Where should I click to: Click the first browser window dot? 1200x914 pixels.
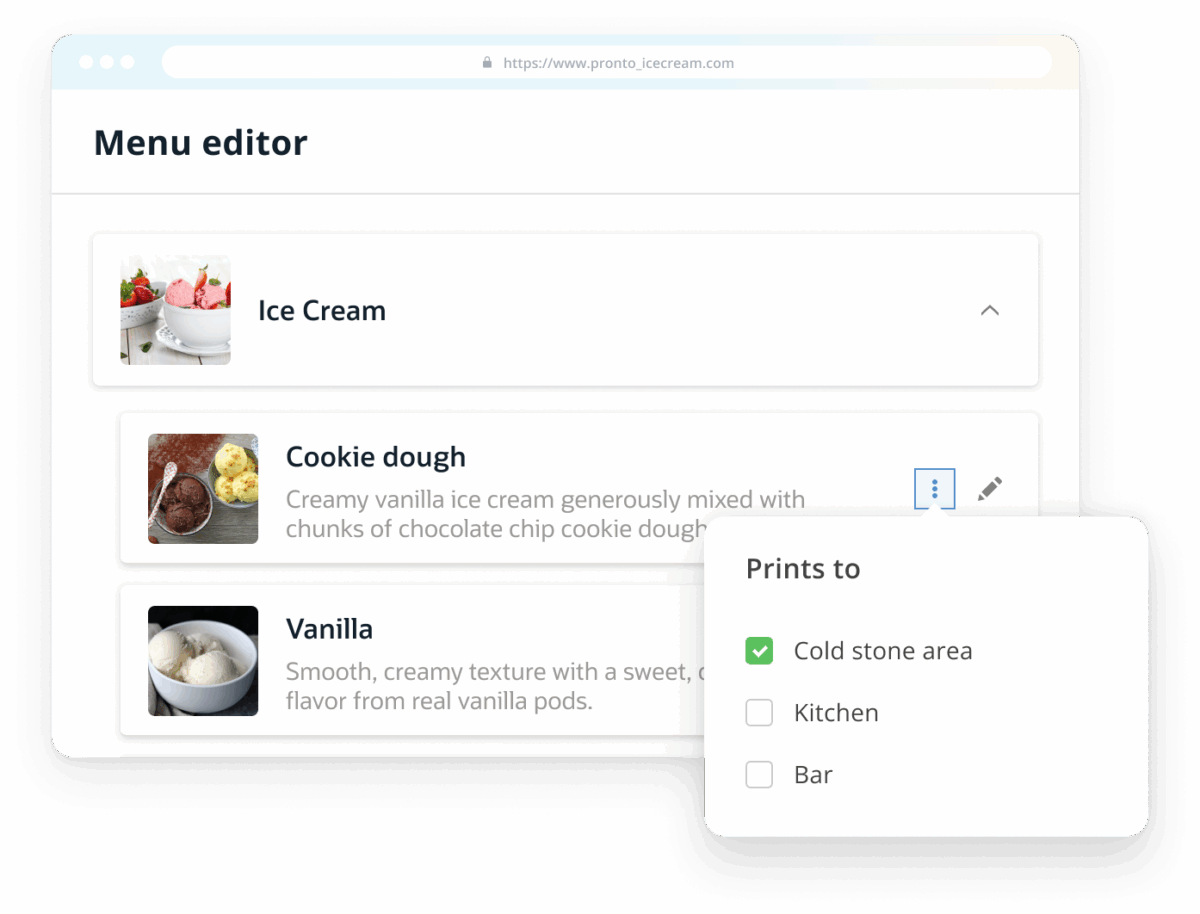coord(86,62)
